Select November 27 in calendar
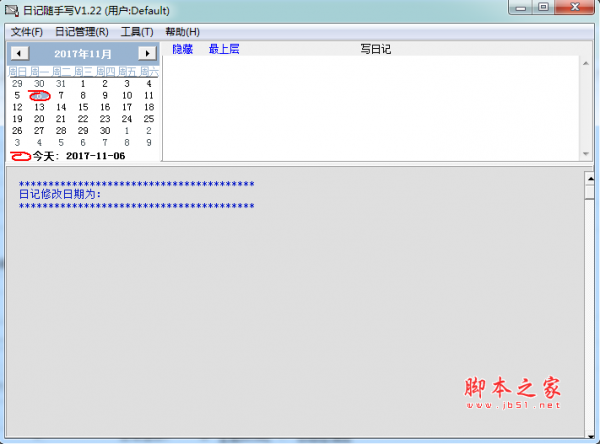Screen dimensions: 600x444 [x=39, y=131]
